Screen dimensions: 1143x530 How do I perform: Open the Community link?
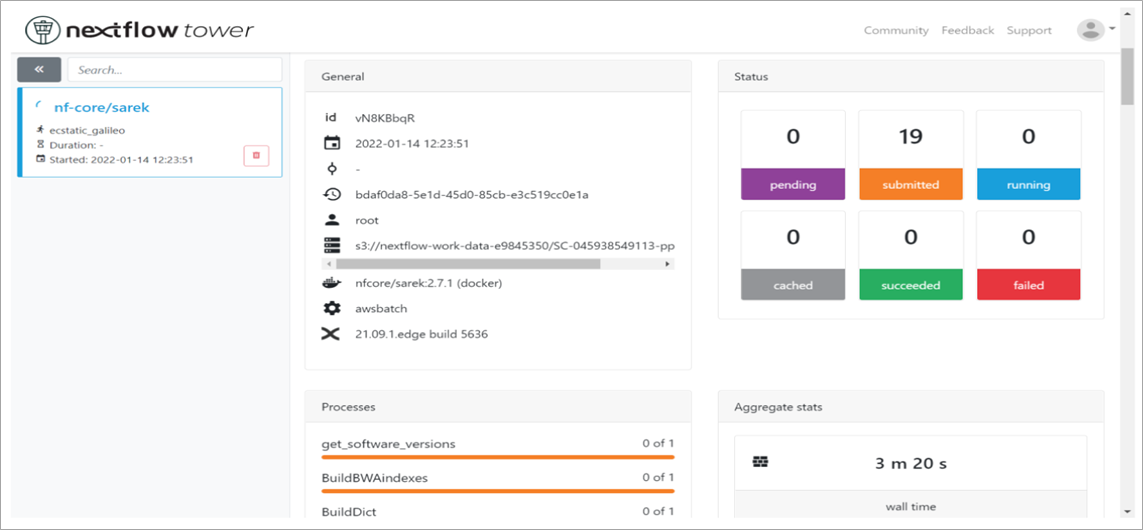click(896, 31)
